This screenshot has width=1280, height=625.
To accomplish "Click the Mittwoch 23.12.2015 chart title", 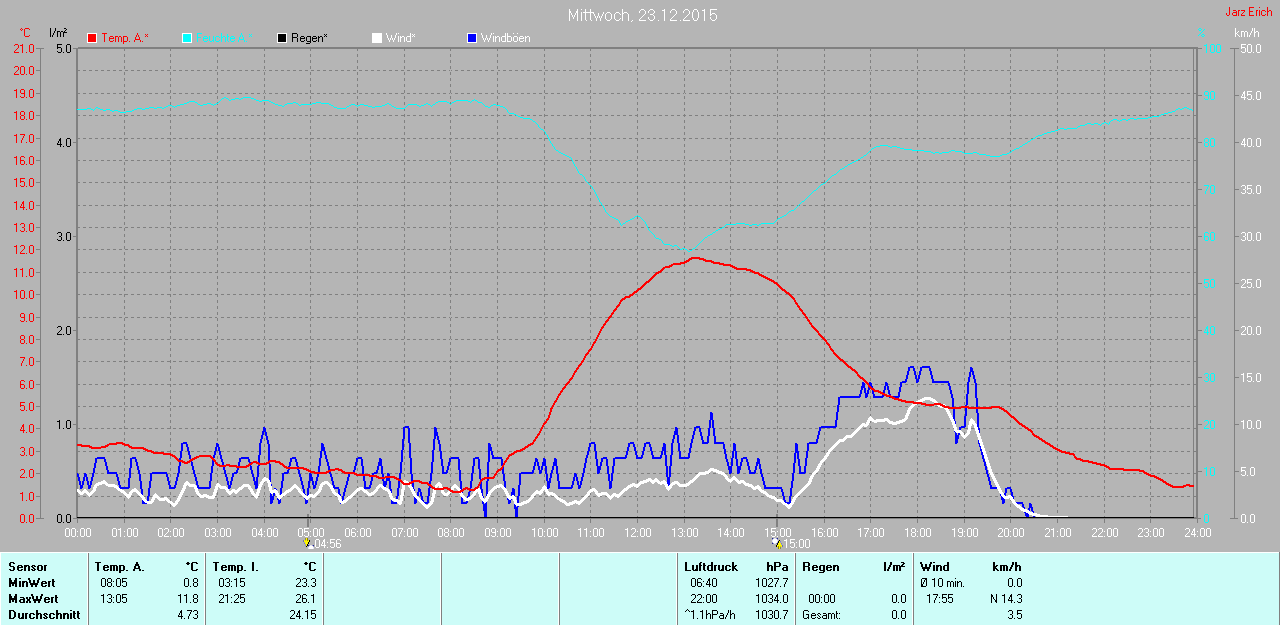I will click(x=642, y=15).
